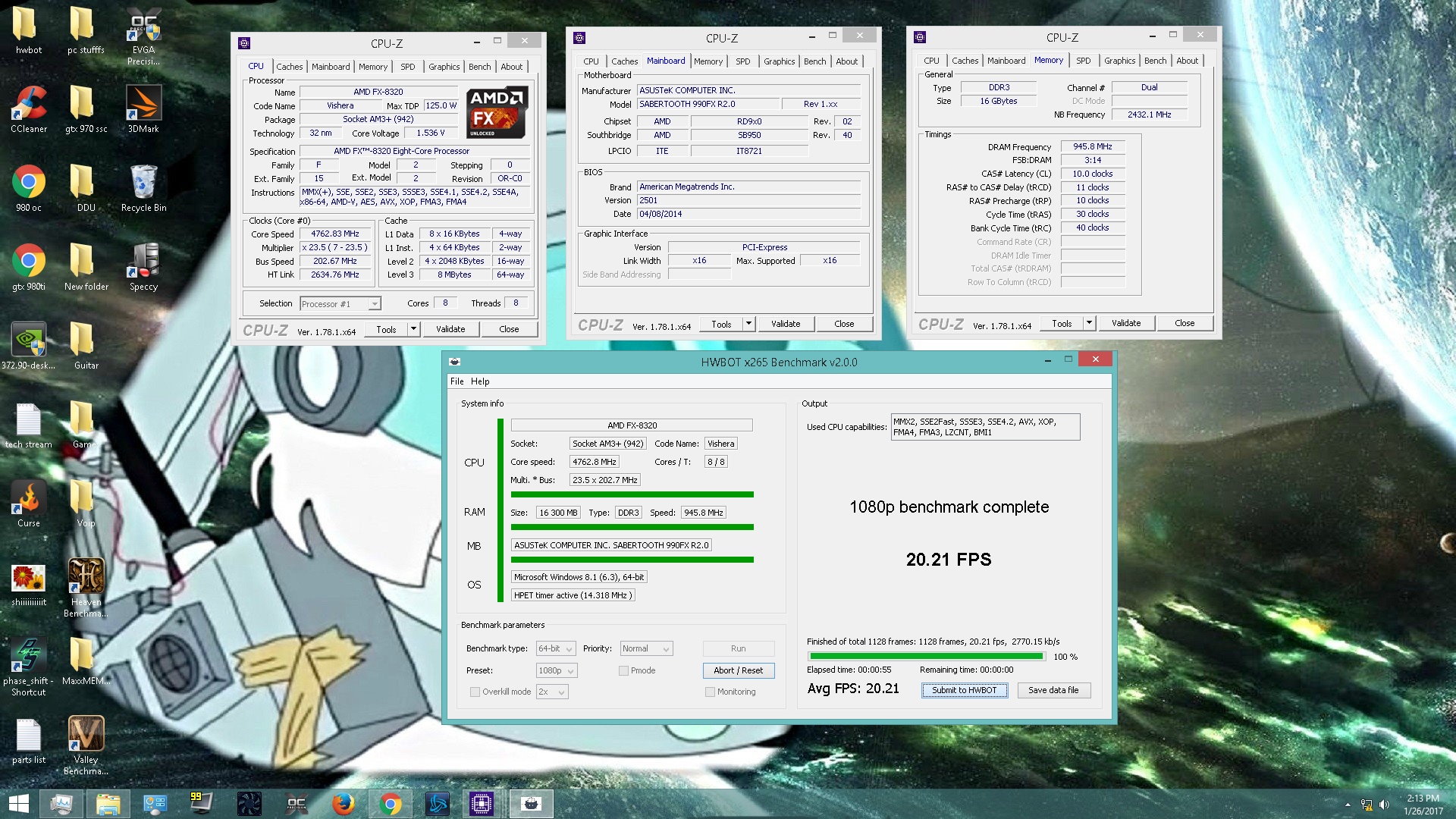
Task: Open the Guitar folder
Action: (86, 347)
